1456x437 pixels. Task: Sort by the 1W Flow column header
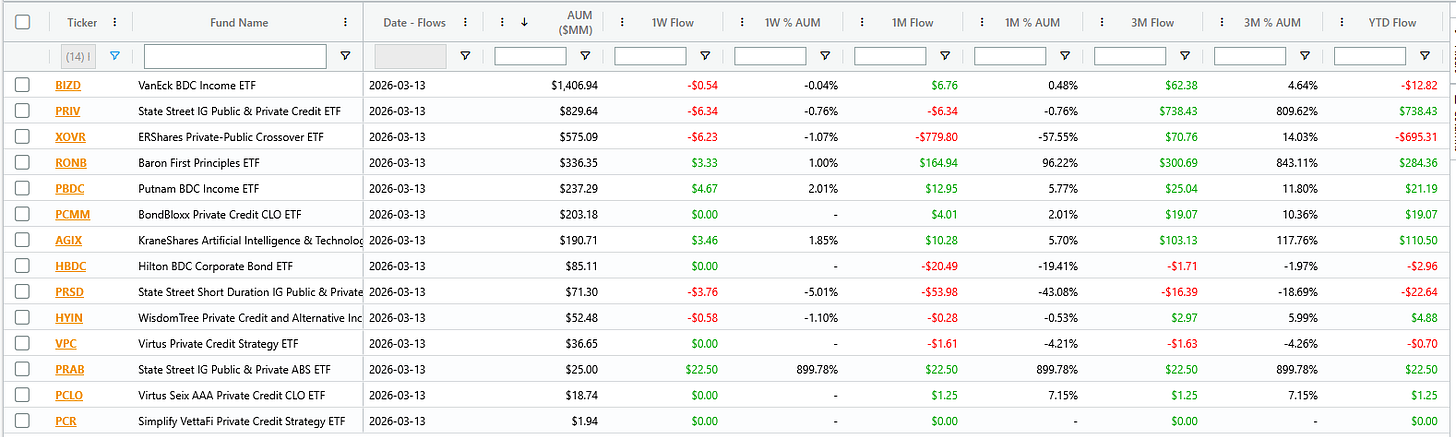(x=672, y=22)
